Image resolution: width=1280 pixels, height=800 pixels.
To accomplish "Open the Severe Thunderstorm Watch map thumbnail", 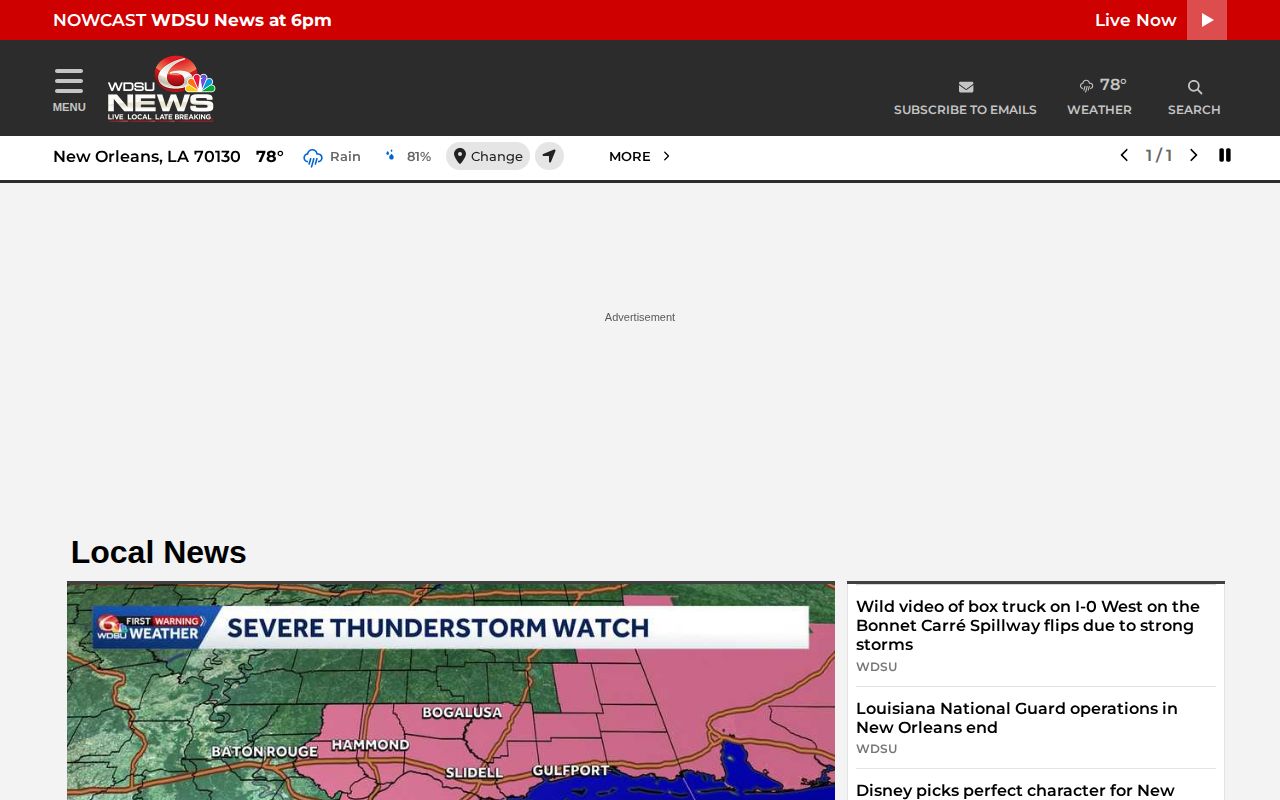I will tap(451, 691).
